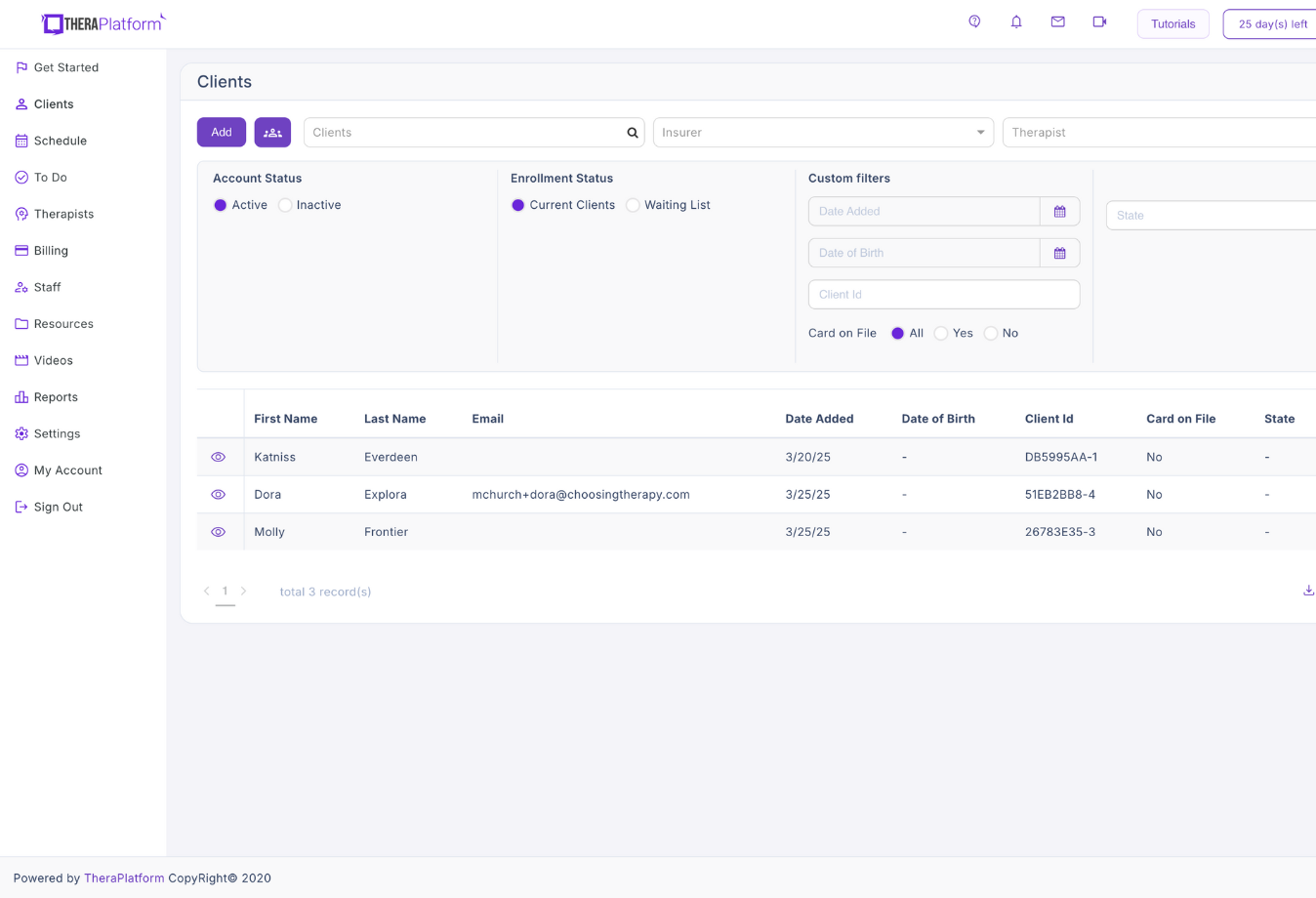Click email mchurch+dora@choosingtherapy.com
Viewport: 1316px width, 898px height.
pyautogui.click(x=581, y=495)
